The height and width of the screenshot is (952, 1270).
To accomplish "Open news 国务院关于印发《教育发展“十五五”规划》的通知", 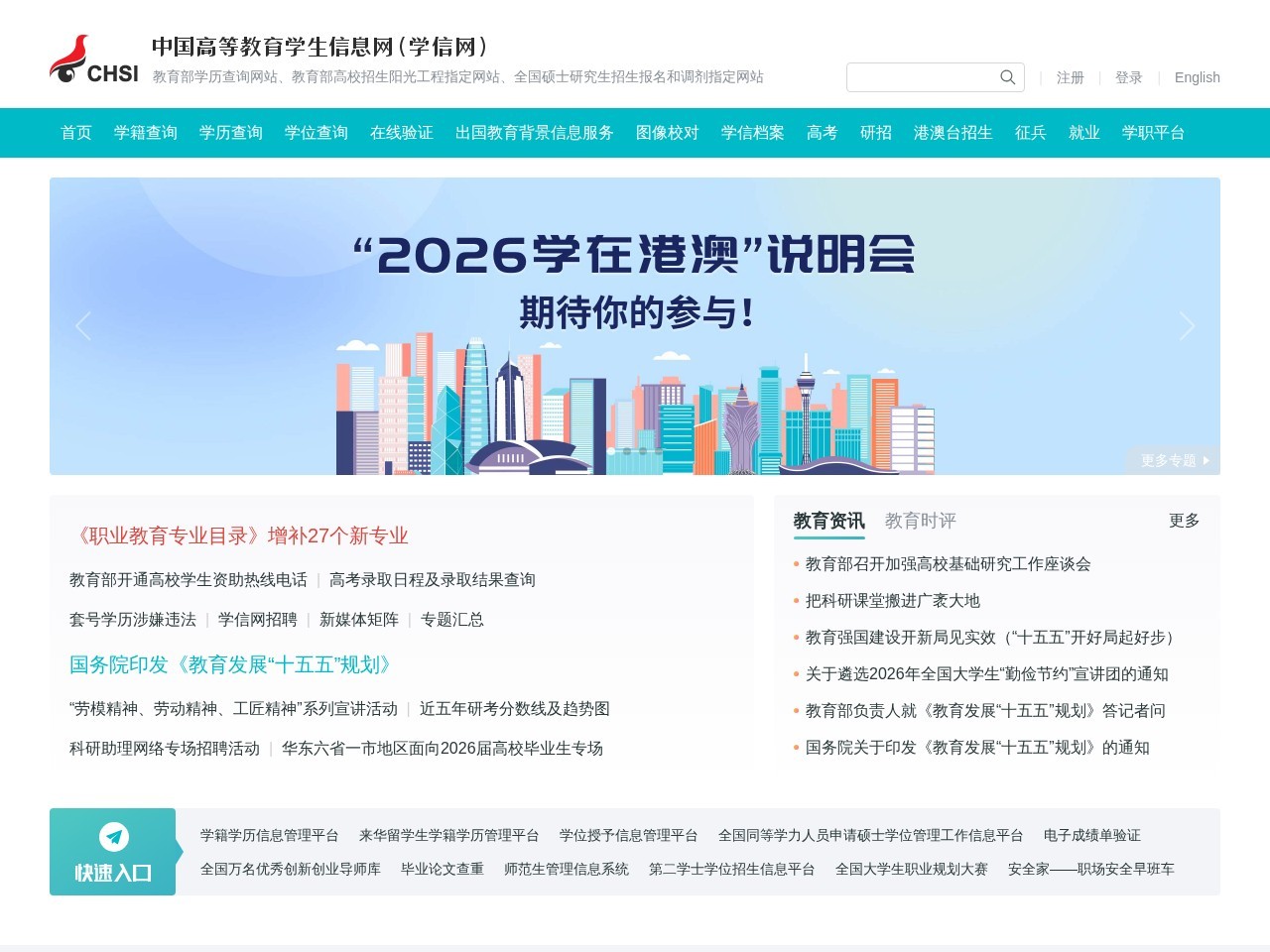I will point(977,748).
